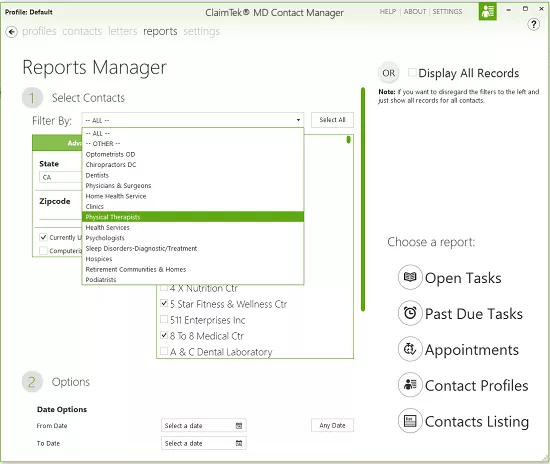
Task: Go to the profiles tab
Action: tap(39, 31)
